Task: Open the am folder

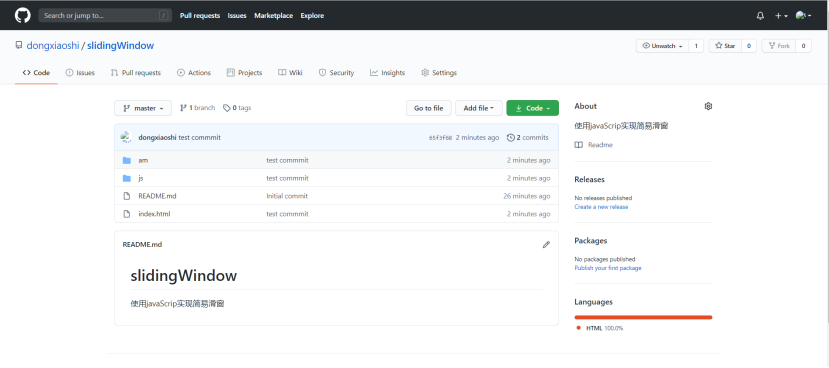Action: tap(143, 160)
